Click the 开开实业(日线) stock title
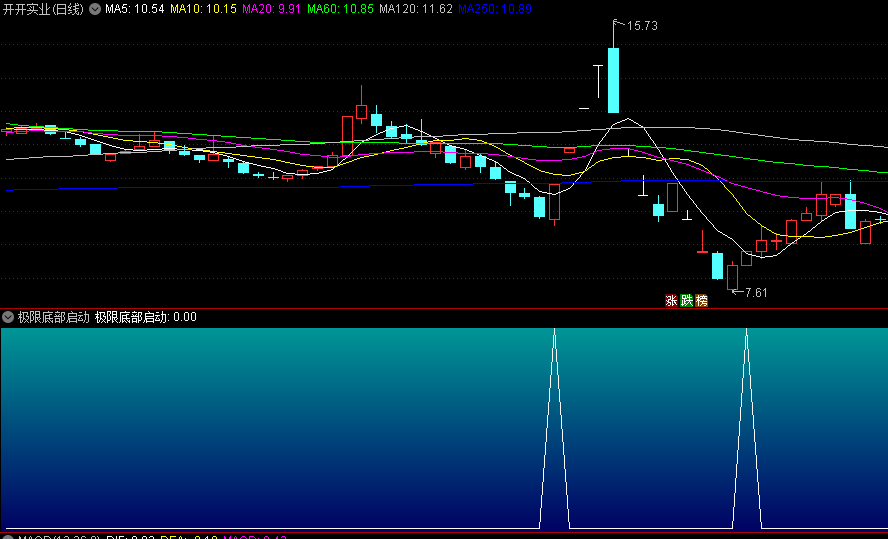888x539 pixels. pos(43,9)
